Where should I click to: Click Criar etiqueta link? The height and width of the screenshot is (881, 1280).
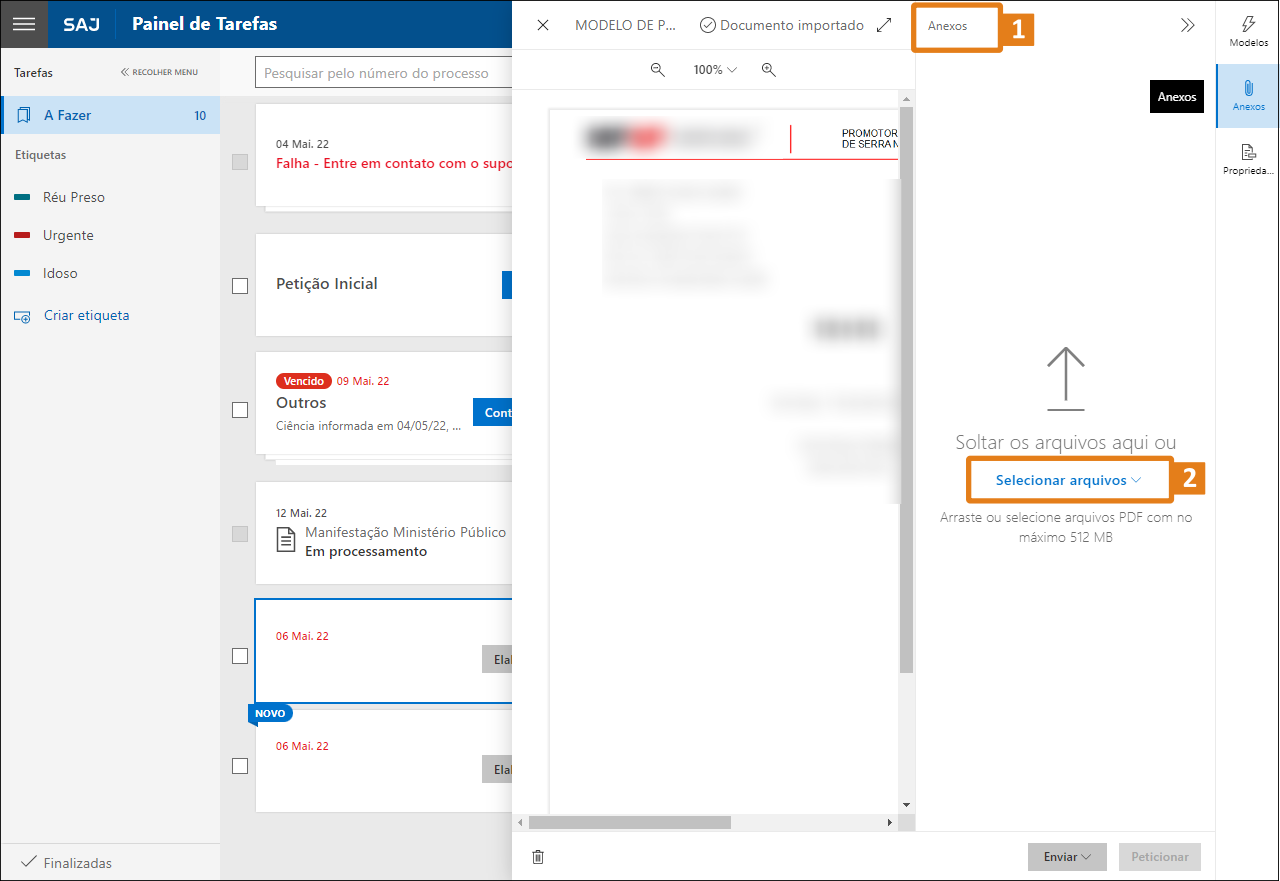(86, 316)
